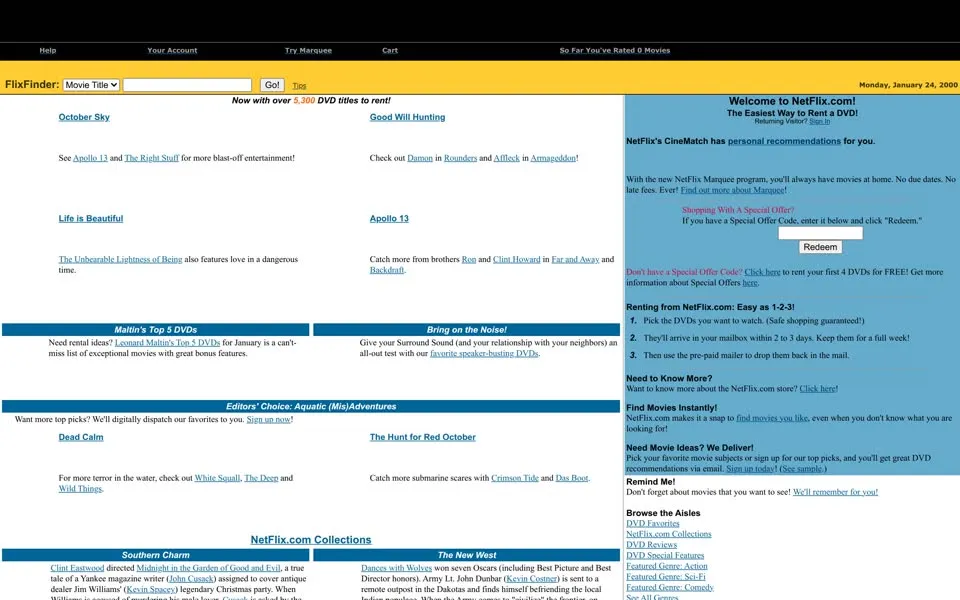Open the Rounders link
The height and width of the screenshot is (600, 960).
[x=460, y=158]
